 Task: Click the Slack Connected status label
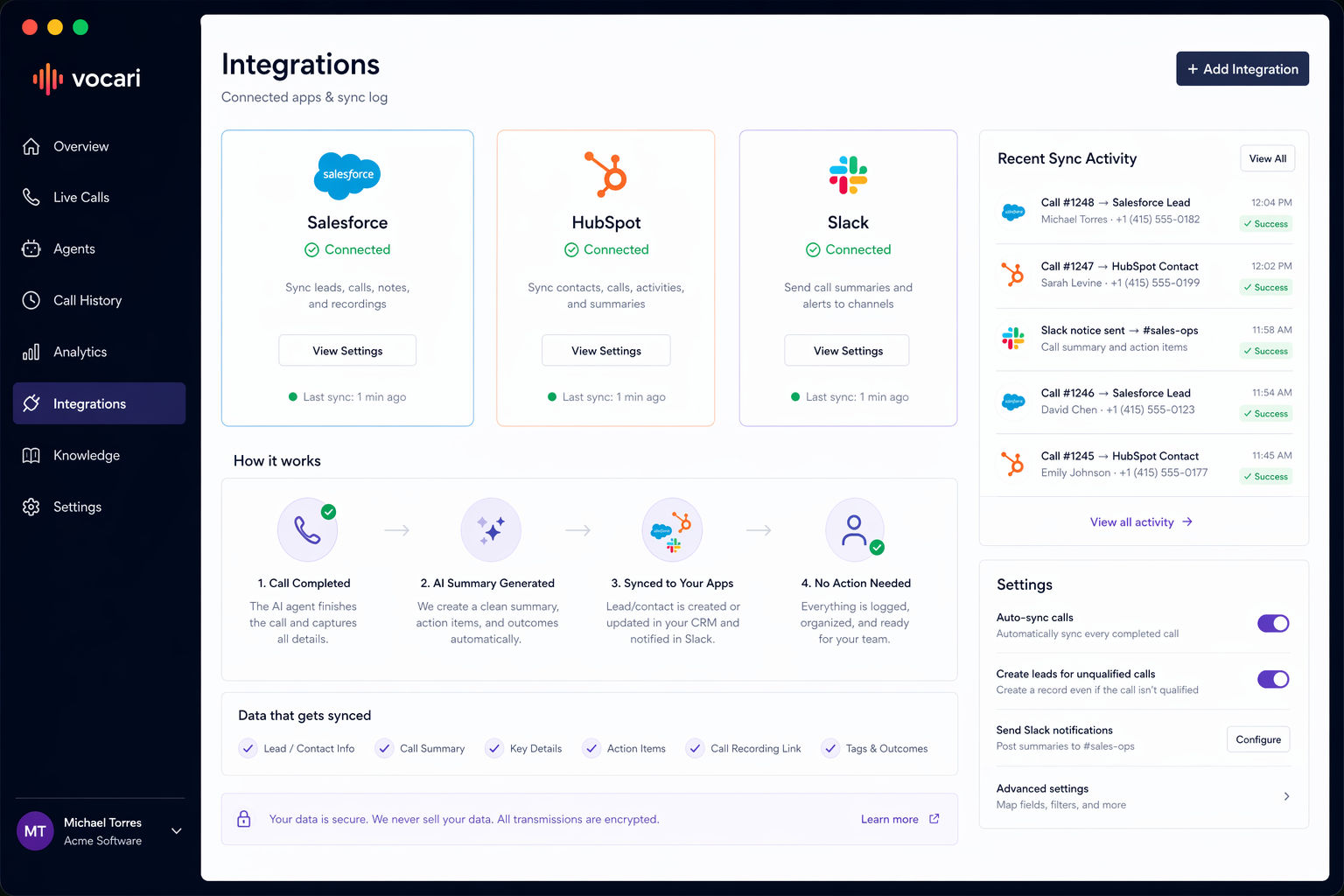pyautogui.click(x=848, y=249)
